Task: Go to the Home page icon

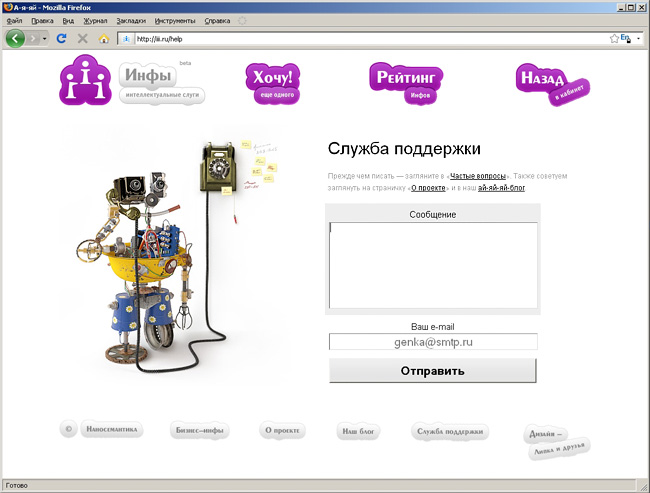Action: click(103, 38)
